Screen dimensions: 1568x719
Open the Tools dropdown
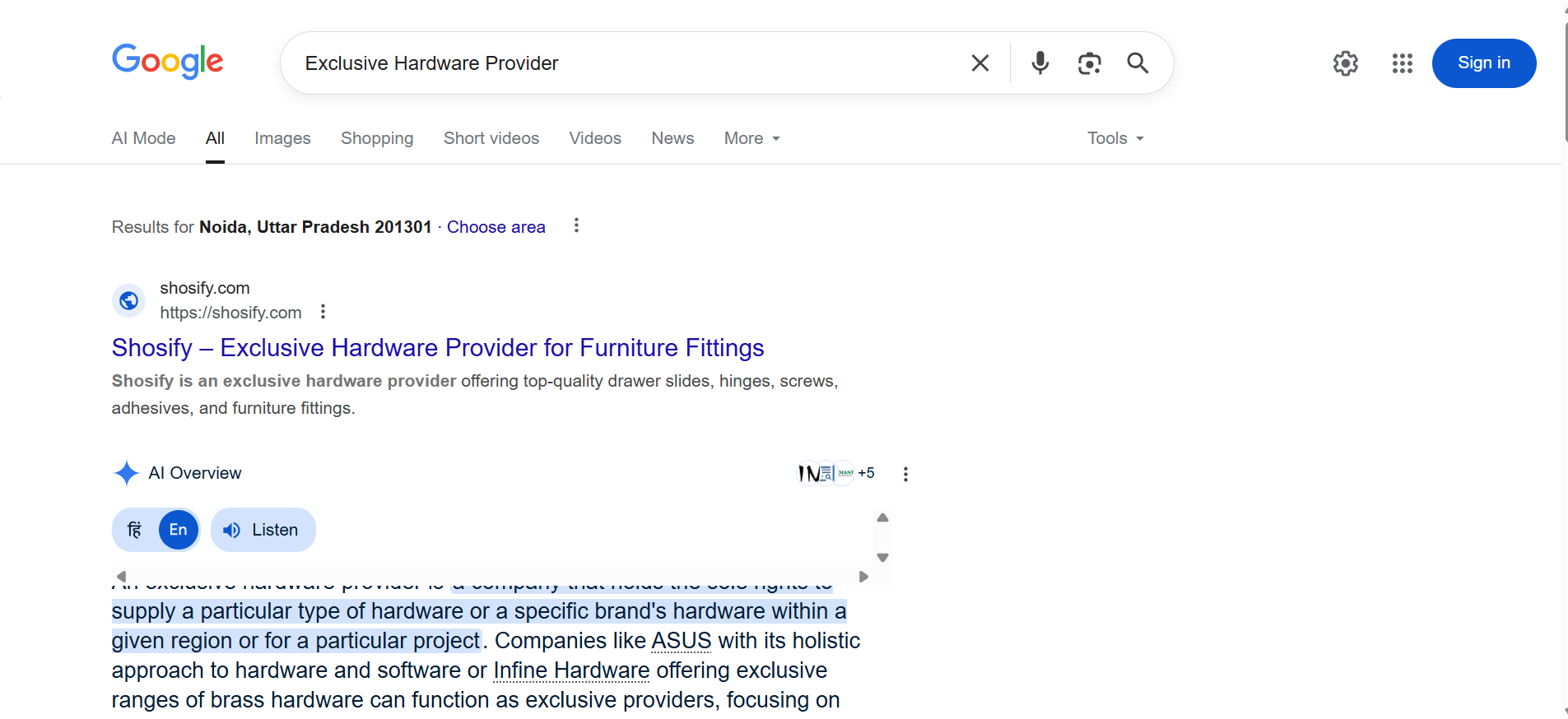(x=1114, y=138)
